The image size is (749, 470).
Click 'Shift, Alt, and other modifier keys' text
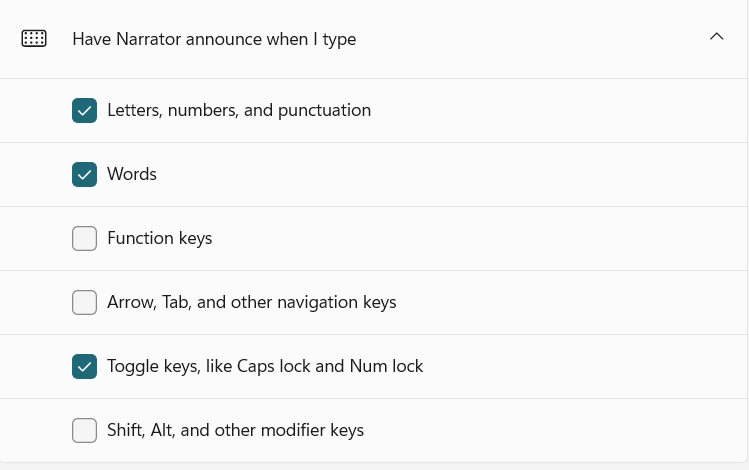tap(235, 430)
